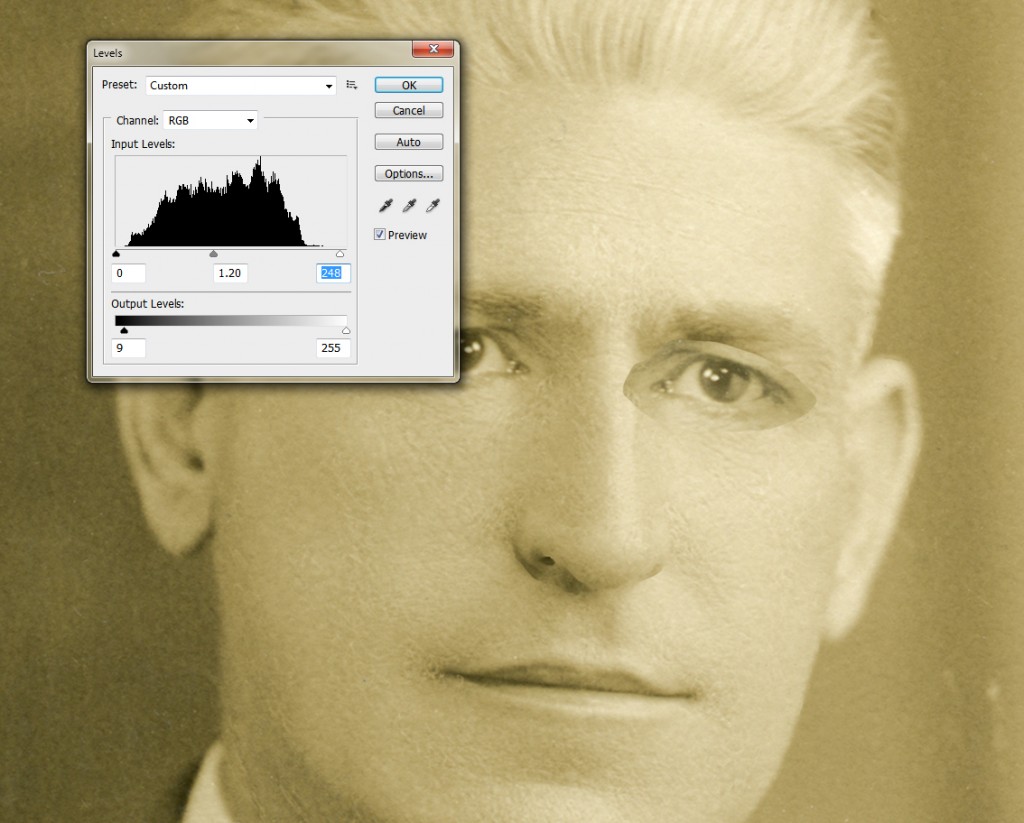Screen dimensions: 1024x823
Task: Open the Preset dropdown set to Custom
Action: [x=241, y=86]
